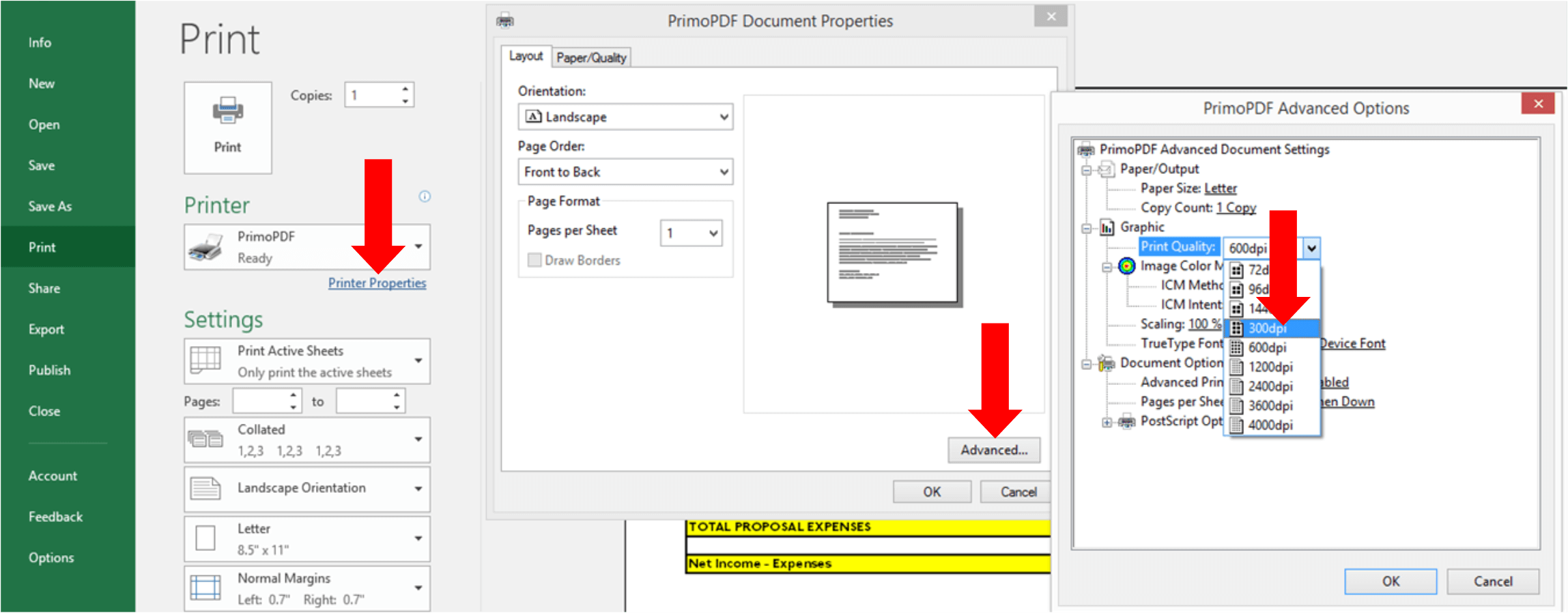The width and height of the screenshot is (1568, 615).
Task: Choose Close in the backstage sidebar
Action: 44,411
